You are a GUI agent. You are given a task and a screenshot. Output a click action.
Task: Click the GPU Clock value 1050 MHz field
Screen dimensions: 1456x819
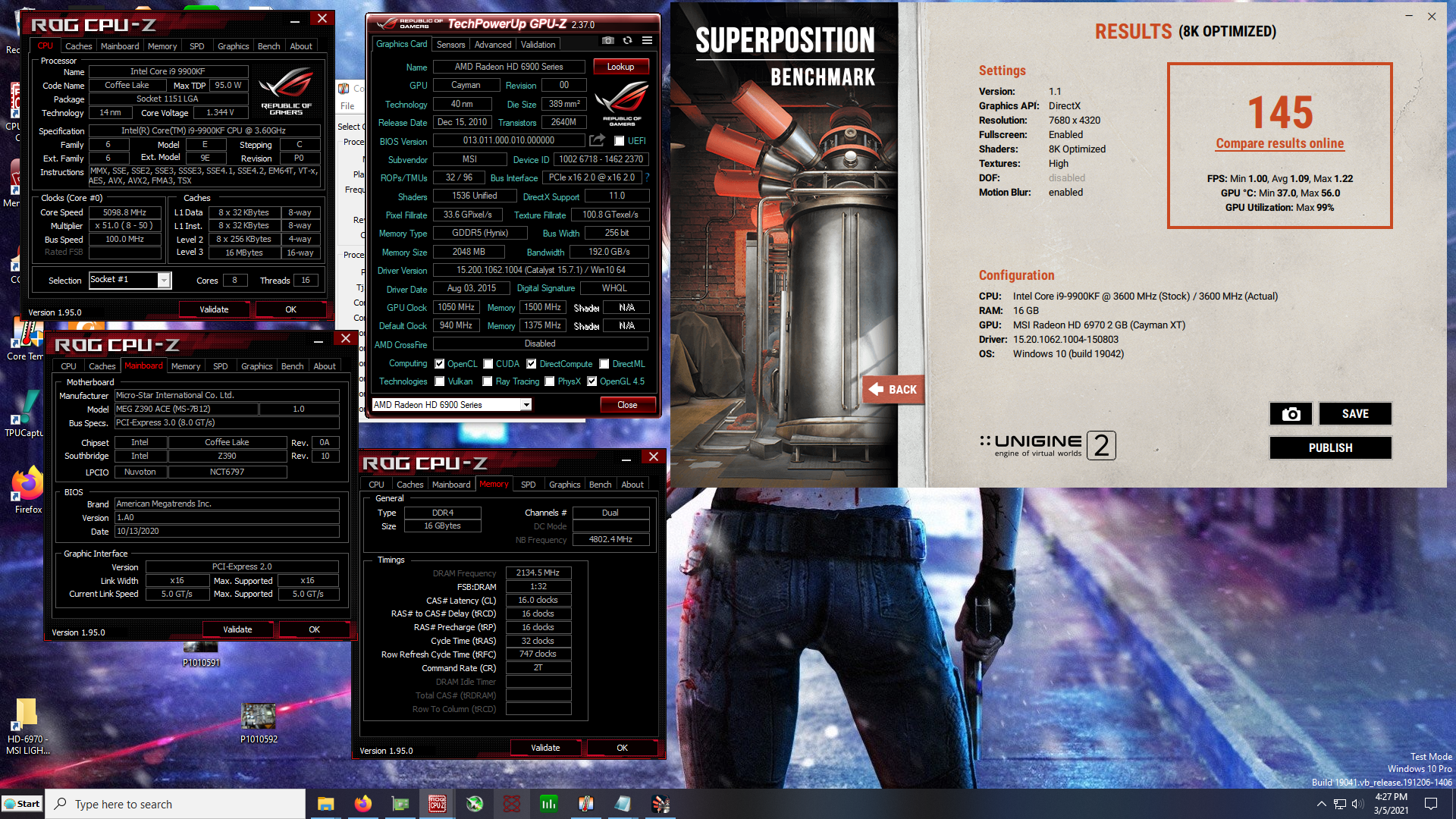pyautogui.click(x=456, y=307)
